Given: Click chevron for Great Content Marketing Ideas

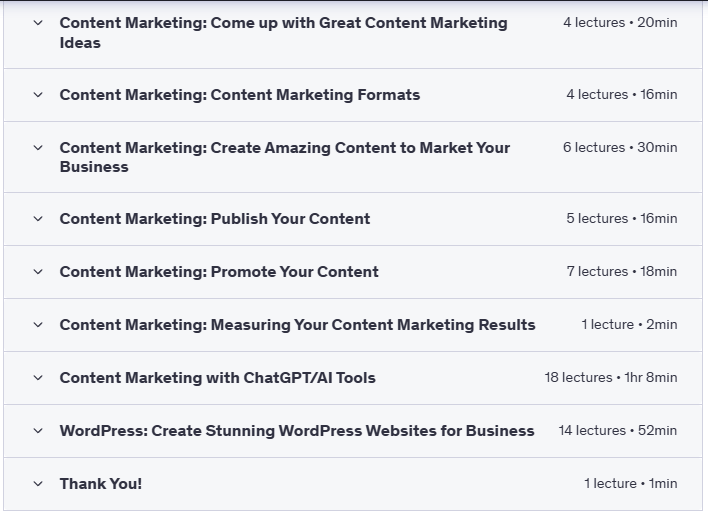Looking at the screenshot, I should 38,22.
